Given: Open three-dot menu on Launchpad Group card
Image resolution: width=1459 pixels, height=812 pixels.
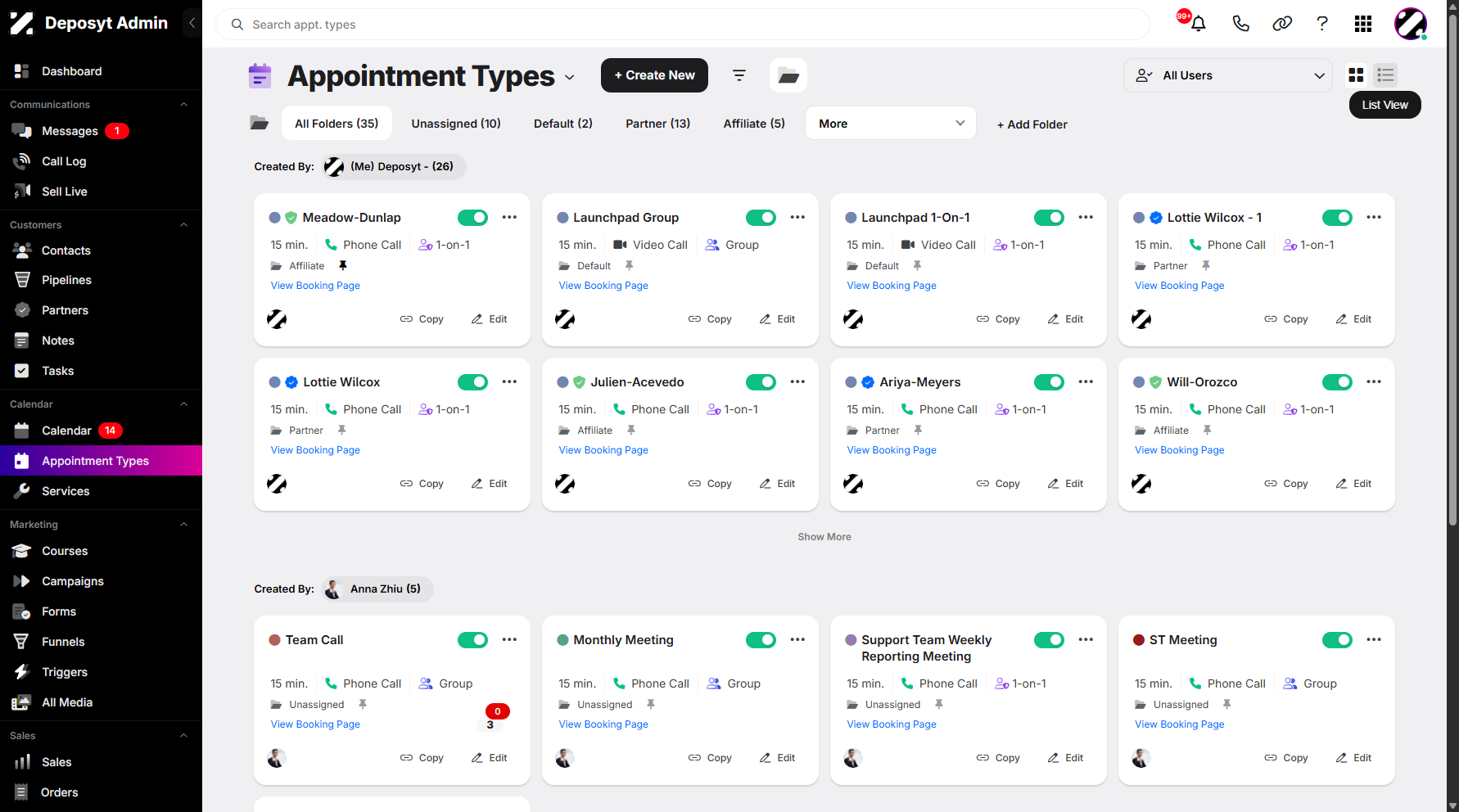Looking at the screenshot, I should point(797,218).
